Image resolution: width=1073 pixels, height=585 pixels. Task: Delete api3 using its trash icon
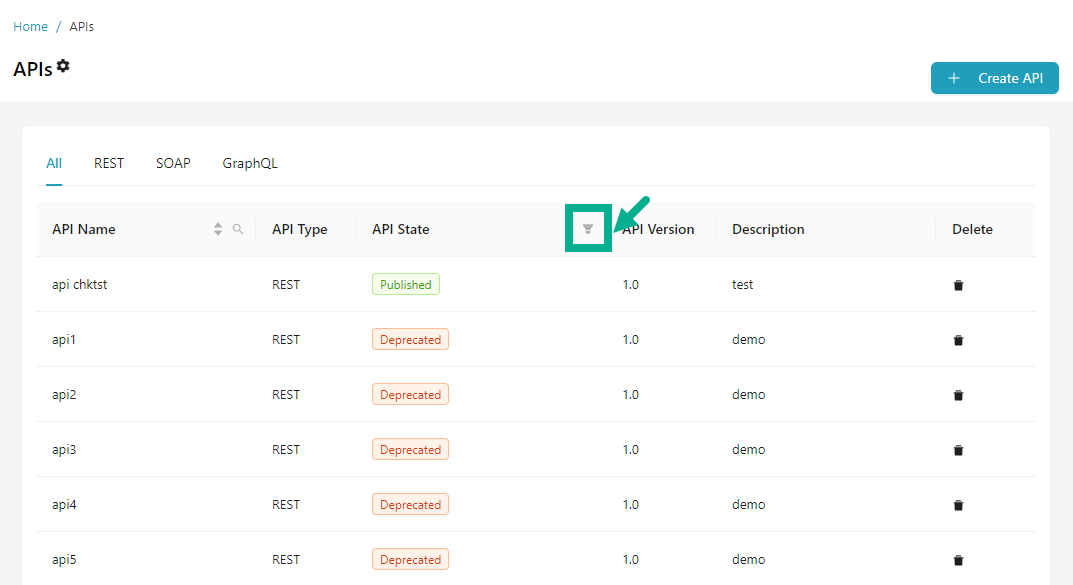(958, 450)
